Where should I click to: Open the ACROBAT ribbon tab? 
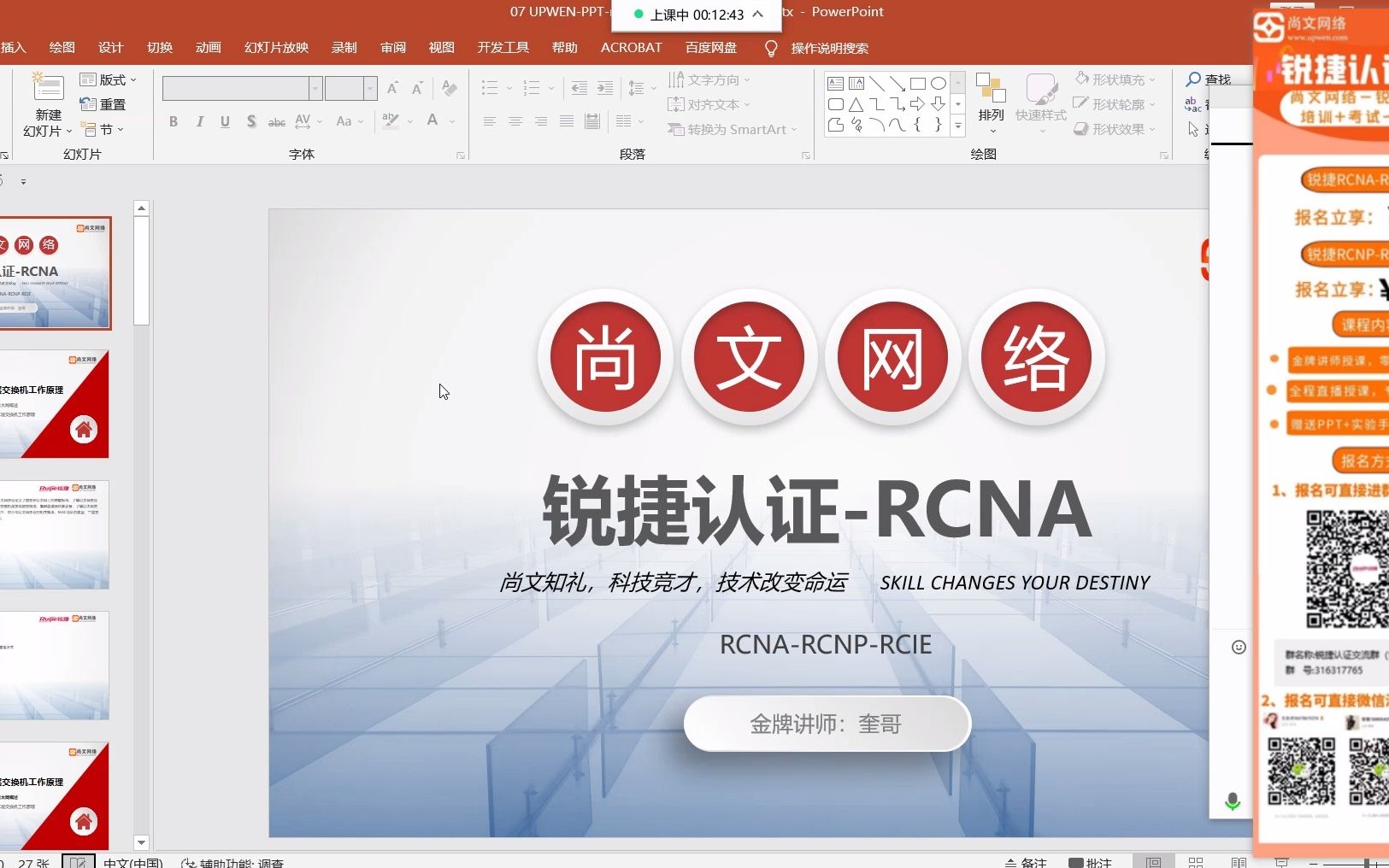[632, 48]
